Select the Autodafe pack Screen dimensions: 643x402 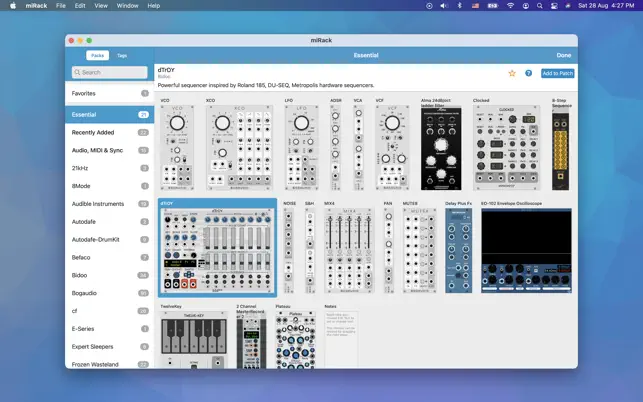[x=109, y=222]
